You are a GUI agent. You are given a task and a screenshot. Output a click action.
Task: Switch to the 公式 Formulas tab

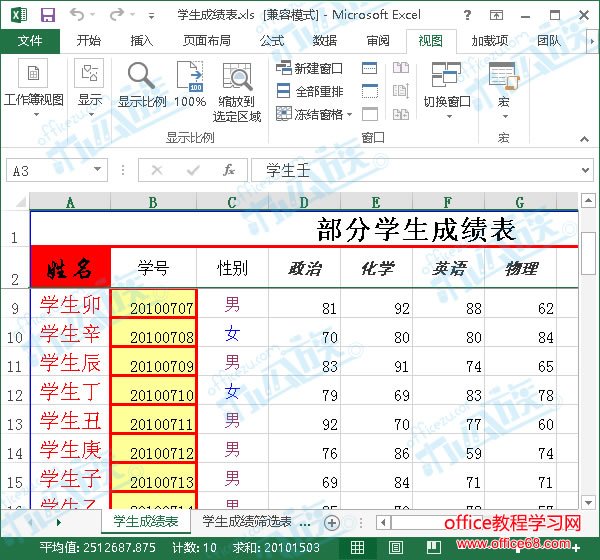coord(272,41)
